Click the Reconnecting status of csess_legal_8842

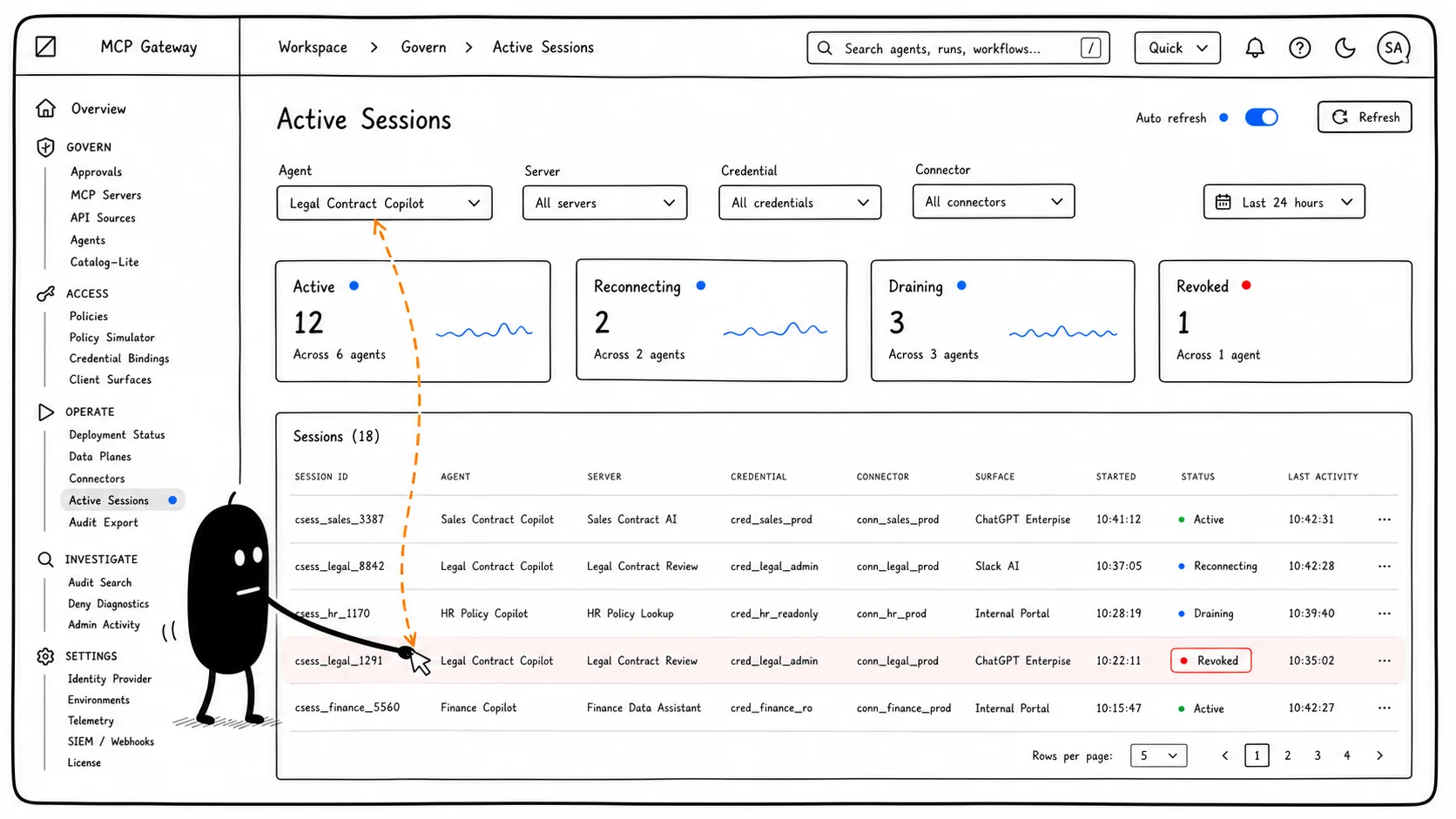[1217, 567]
